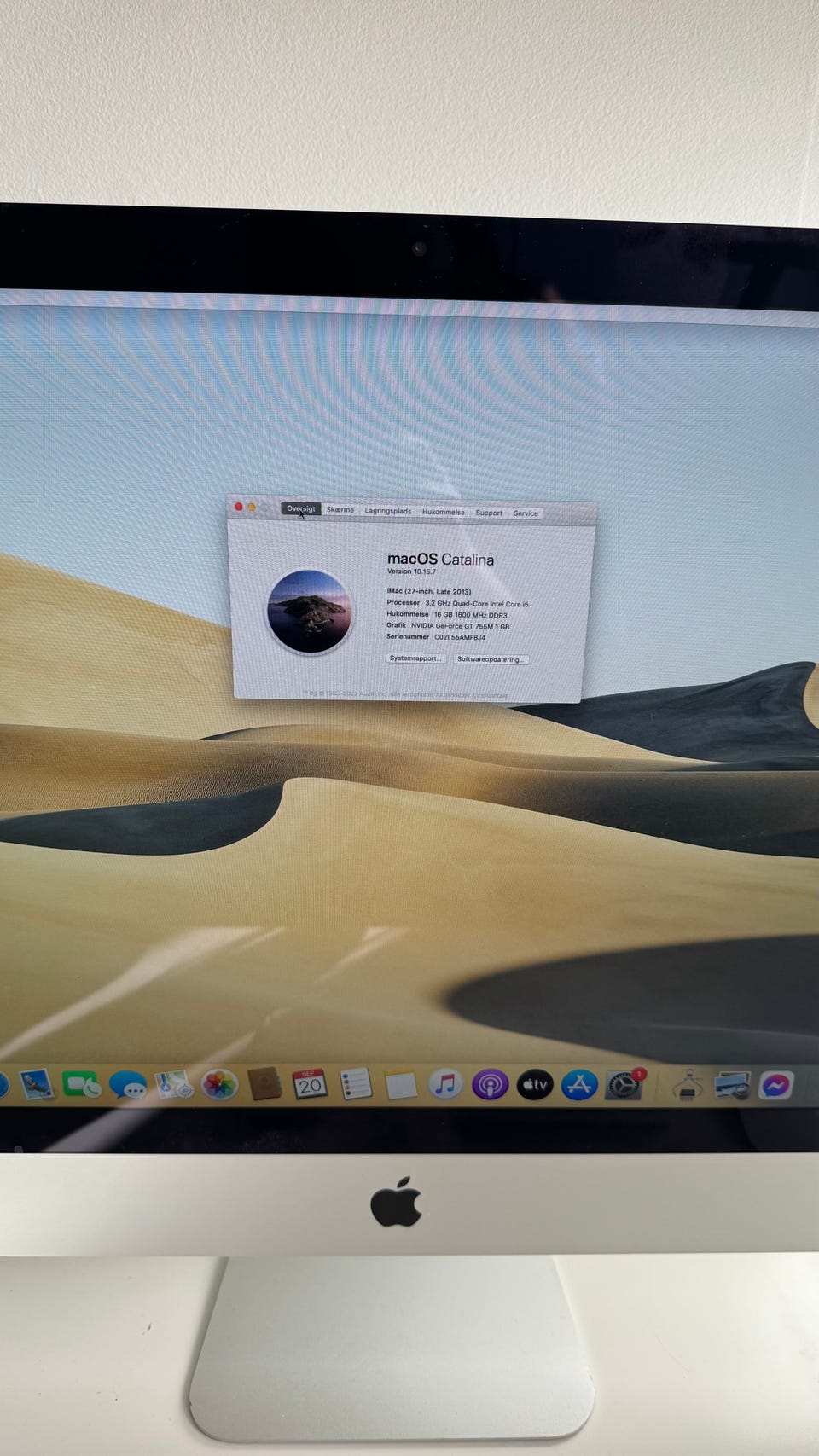Select the Oversigt tab
The image size is (819, 1456).
(x=301, y=509)
